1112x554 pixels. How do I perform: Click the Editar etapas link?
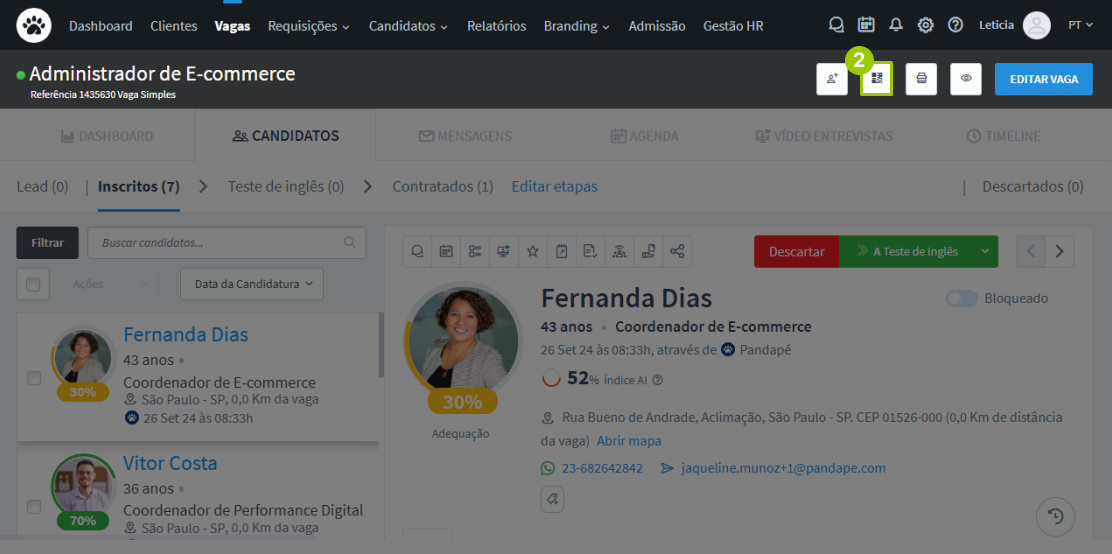pos(554,187)
